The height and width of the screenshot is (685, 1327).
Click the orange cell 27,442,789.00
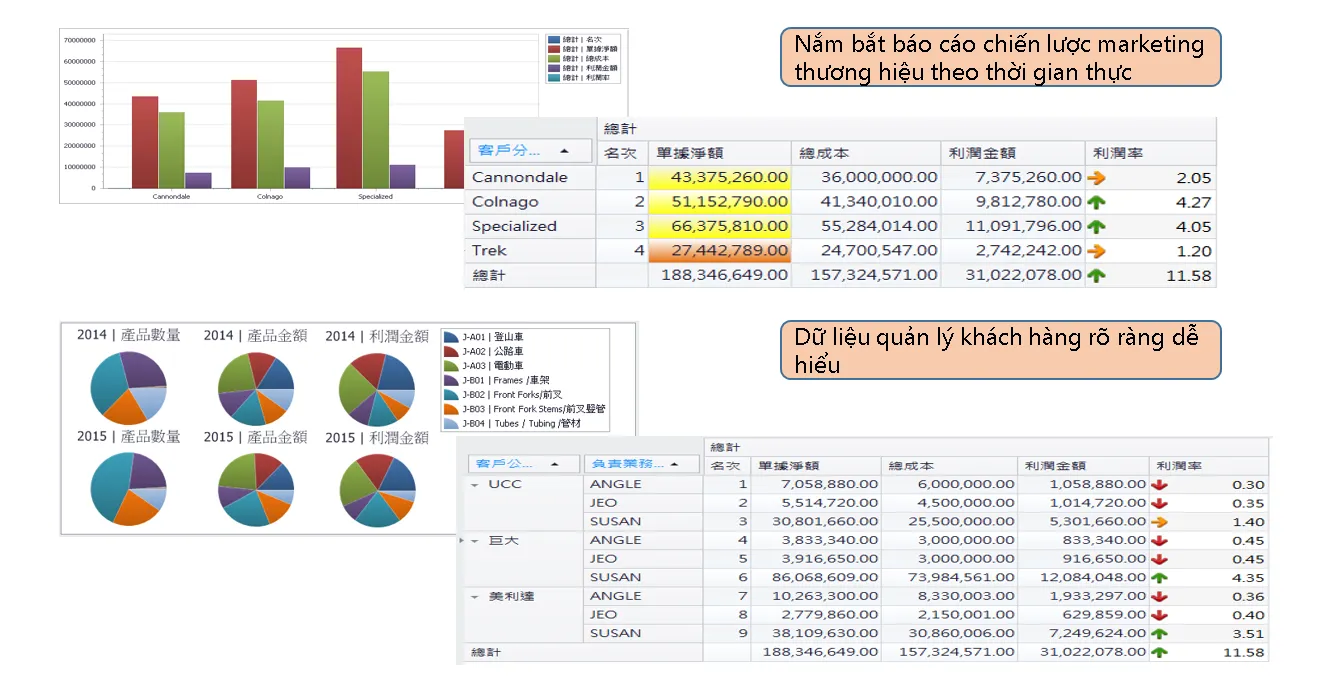[x=719, y=250]
